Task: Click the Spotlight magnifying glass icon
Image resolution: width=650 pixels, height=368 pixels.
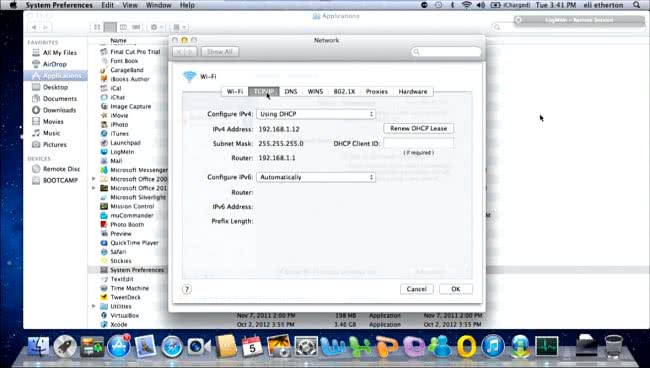Action: (636, 5)
